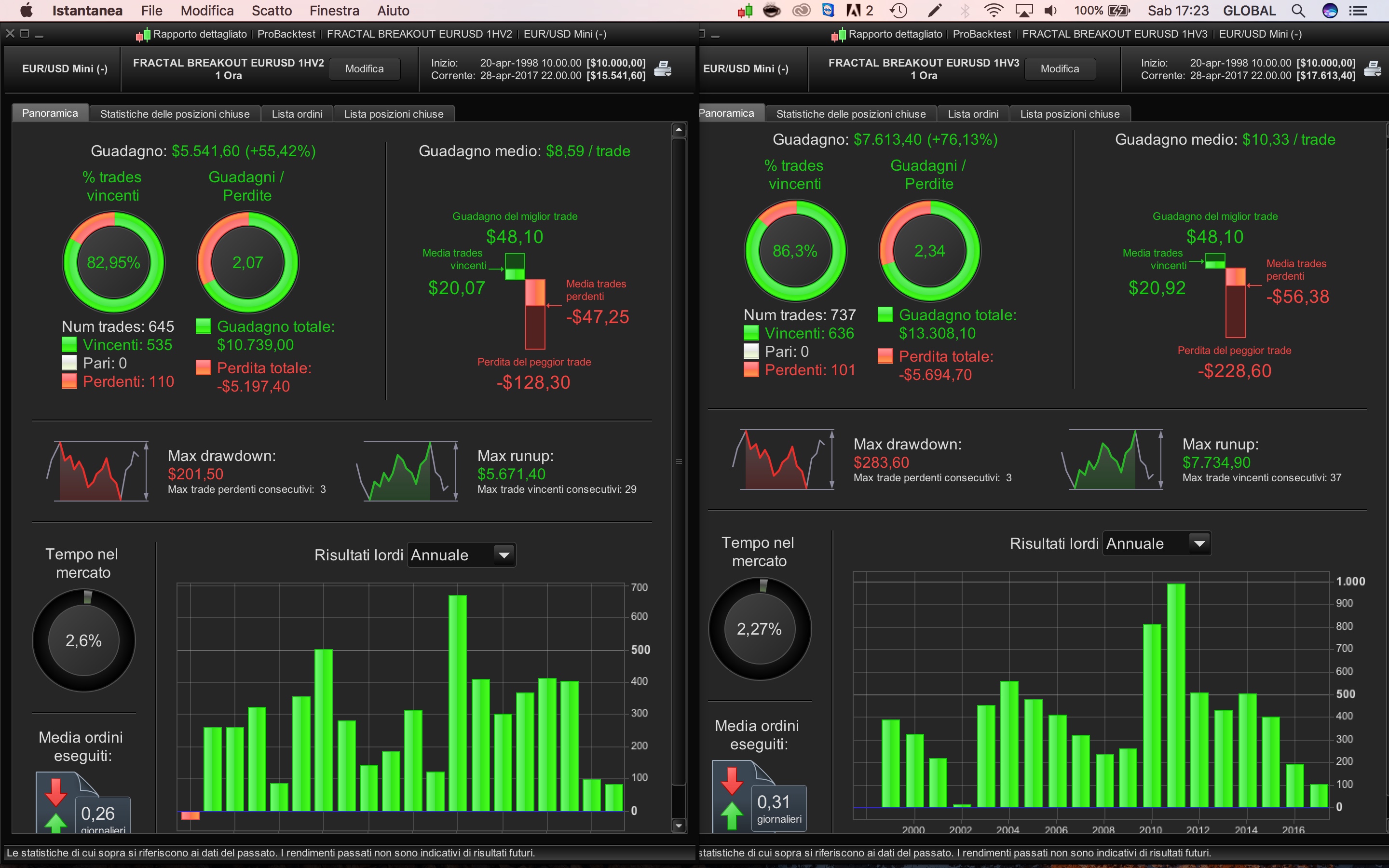1389x868 pixels.
Task: Click the green Vincenti legend swatch on left
Action: [x=69, y=344]
